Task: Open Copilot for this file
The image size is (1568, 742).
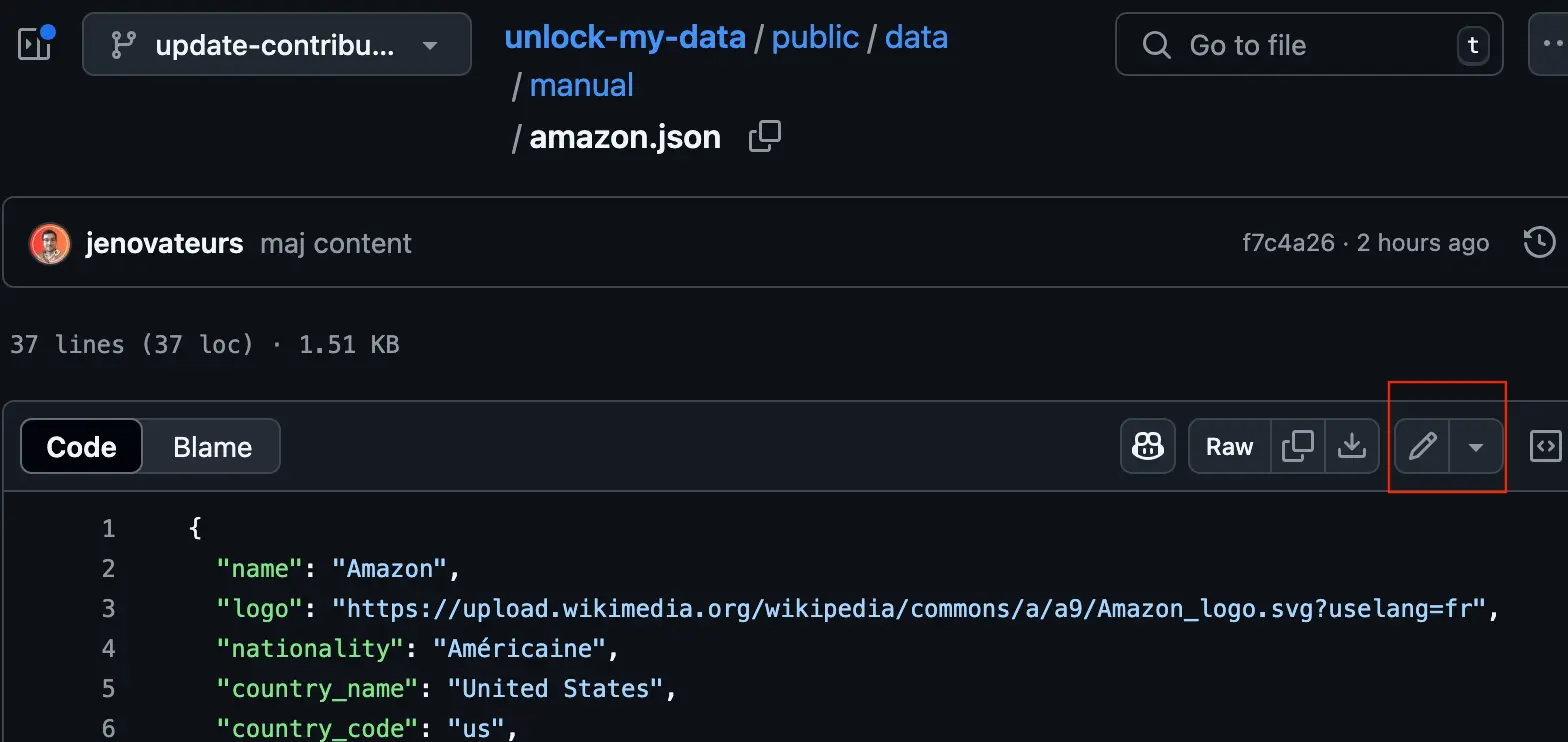Action: [1147, 446]
